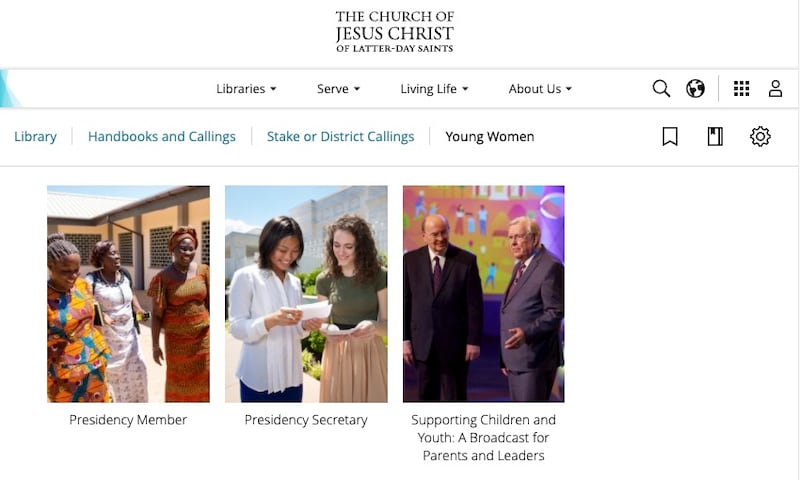
Task: Open the Supporting Children and Youth image
Action: point(483,294)
